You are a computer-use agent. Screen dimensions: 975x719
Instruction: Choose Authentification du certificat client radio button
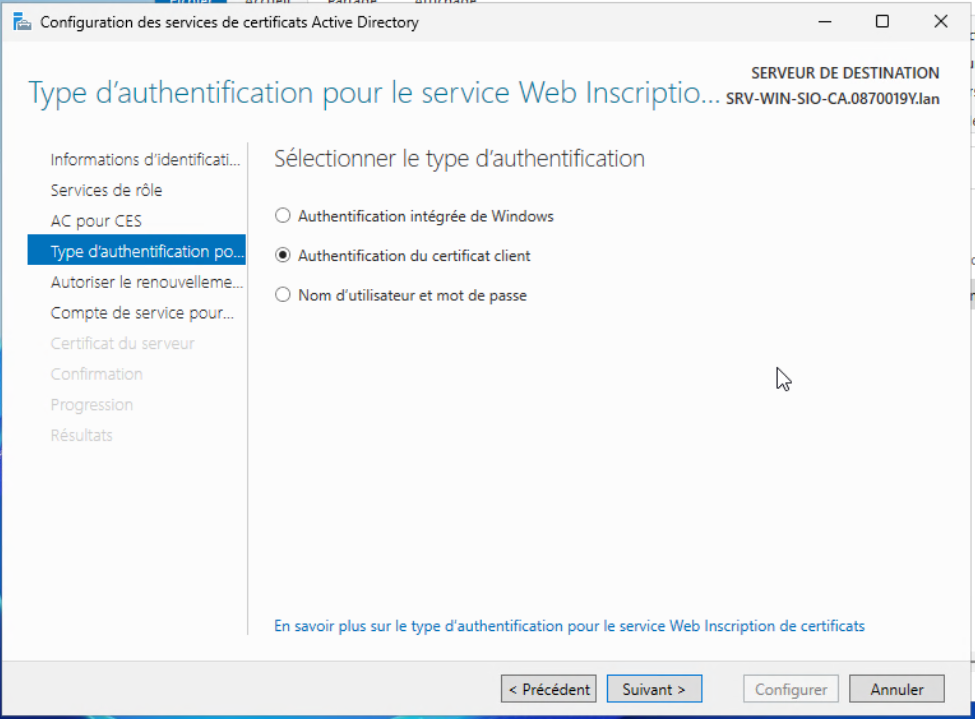(283, 256)
